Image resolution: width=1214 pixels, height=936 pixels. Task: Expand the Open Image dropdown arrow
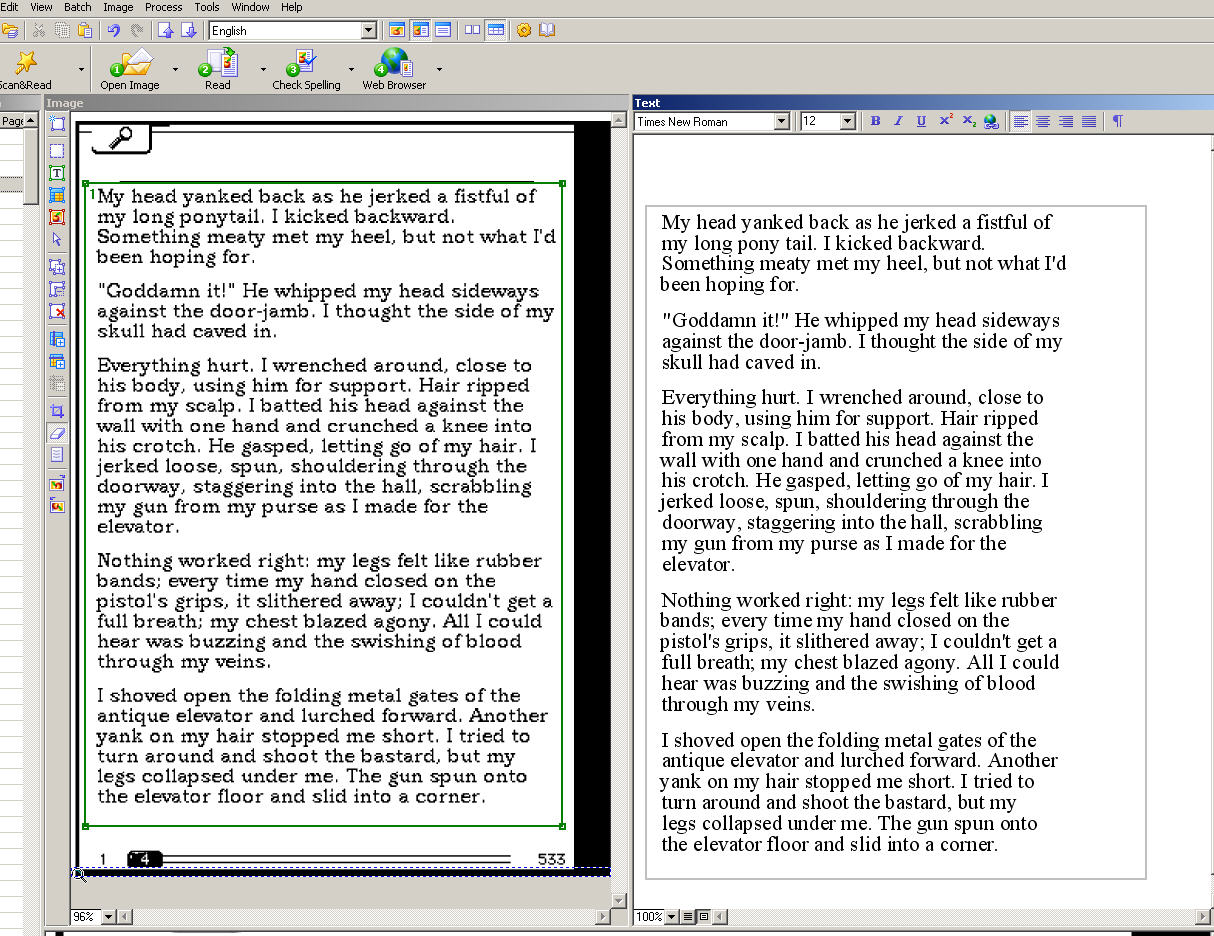pos(175,70)
